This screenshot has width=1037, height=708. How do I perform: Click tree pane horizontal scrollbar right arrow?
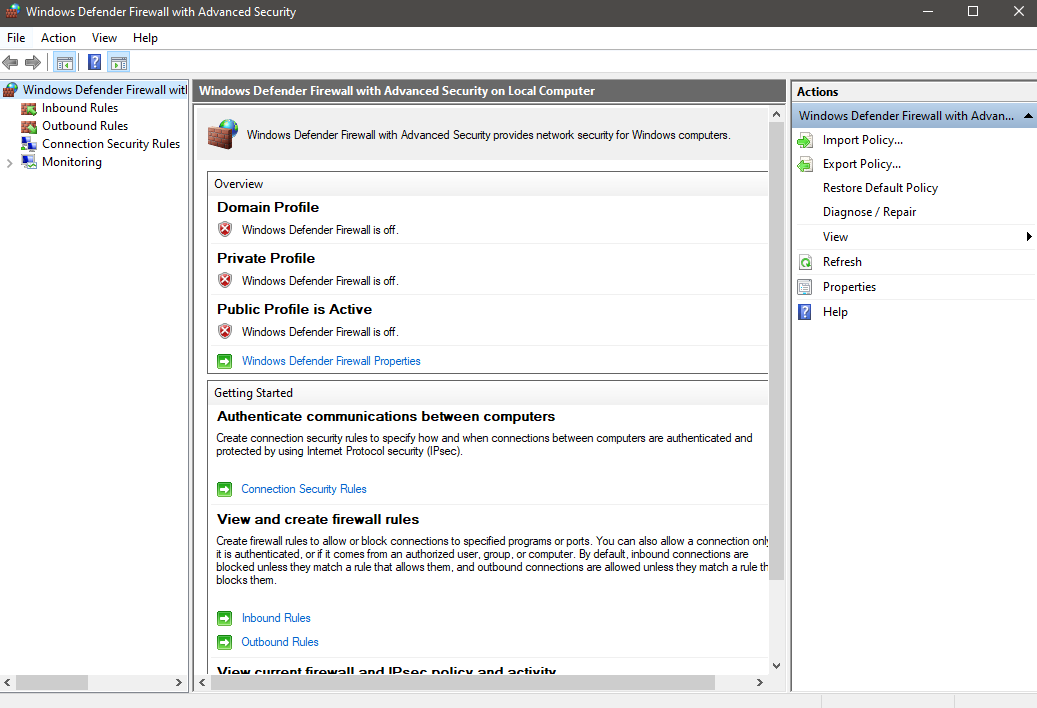tap(179, 682)
